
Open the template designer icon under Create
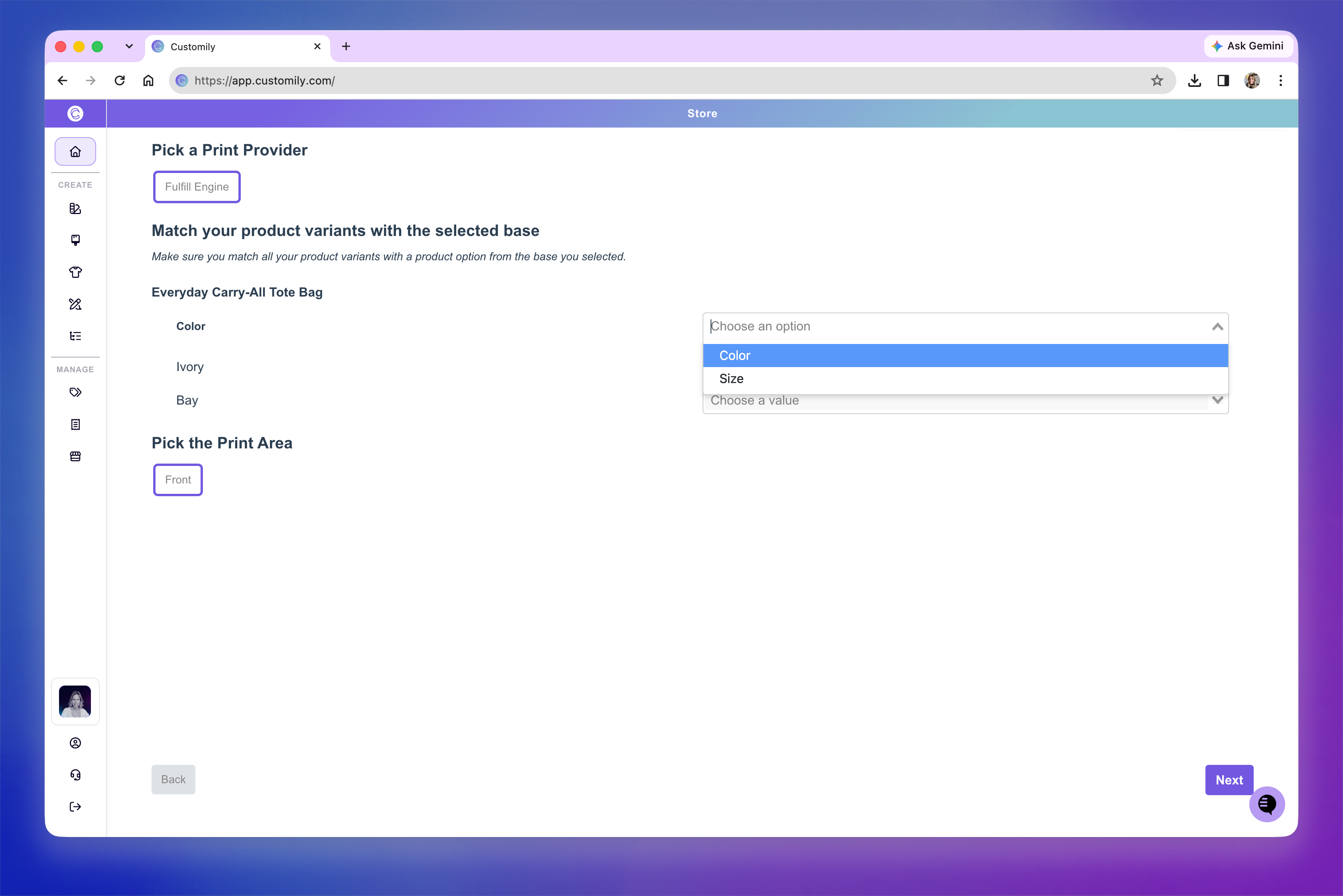tap(75, 208)
